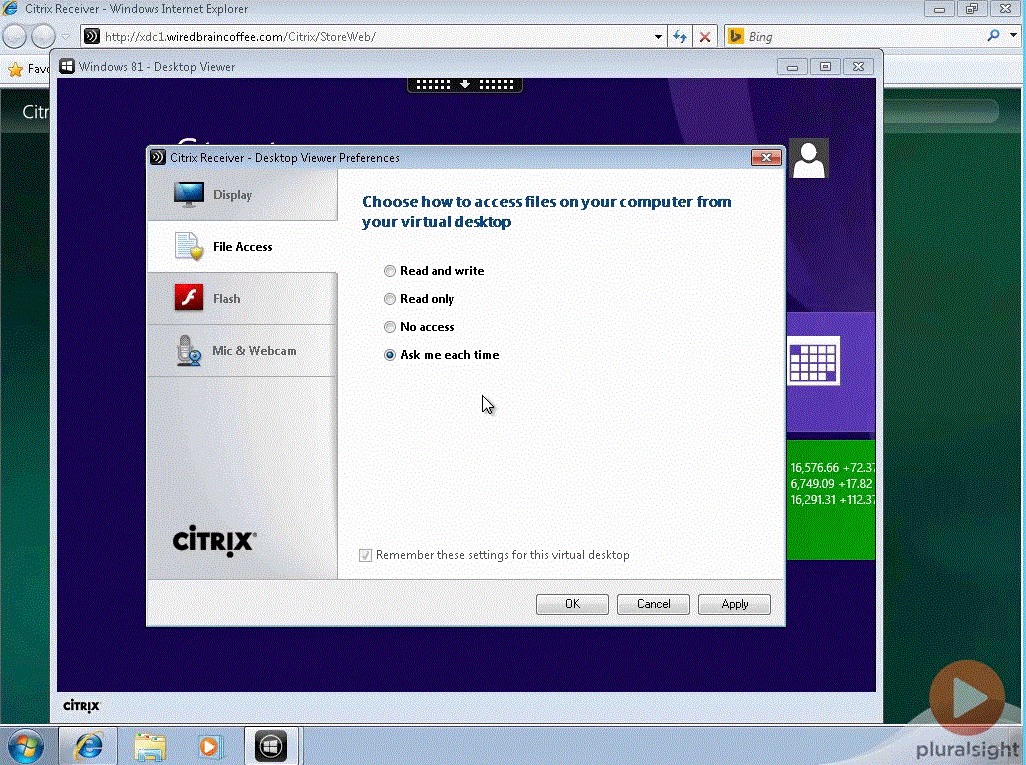Open the Favorites star button
The width and height of the screenshot is (1026, 765).
point(16,69)
